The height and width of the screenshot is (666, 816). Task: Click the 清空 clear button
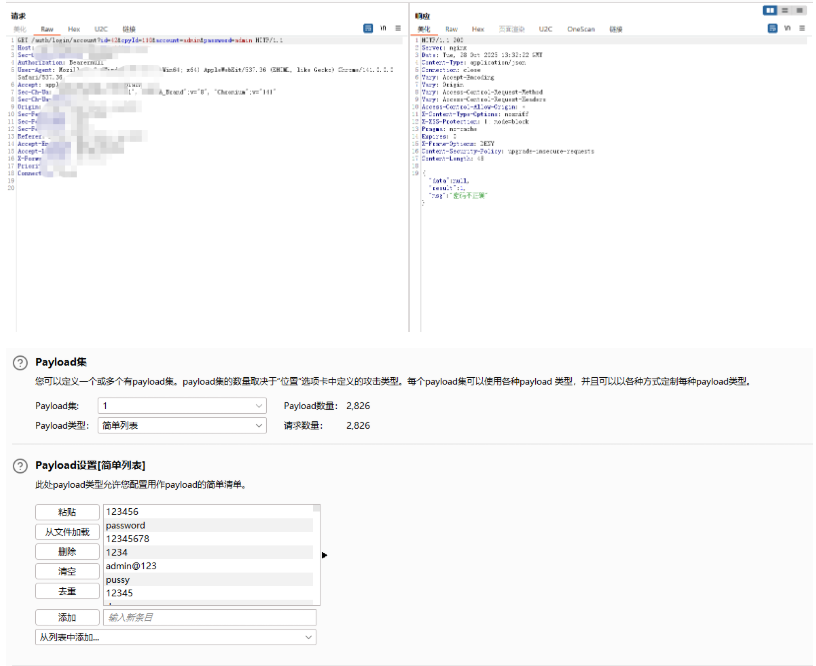[67, 571]
